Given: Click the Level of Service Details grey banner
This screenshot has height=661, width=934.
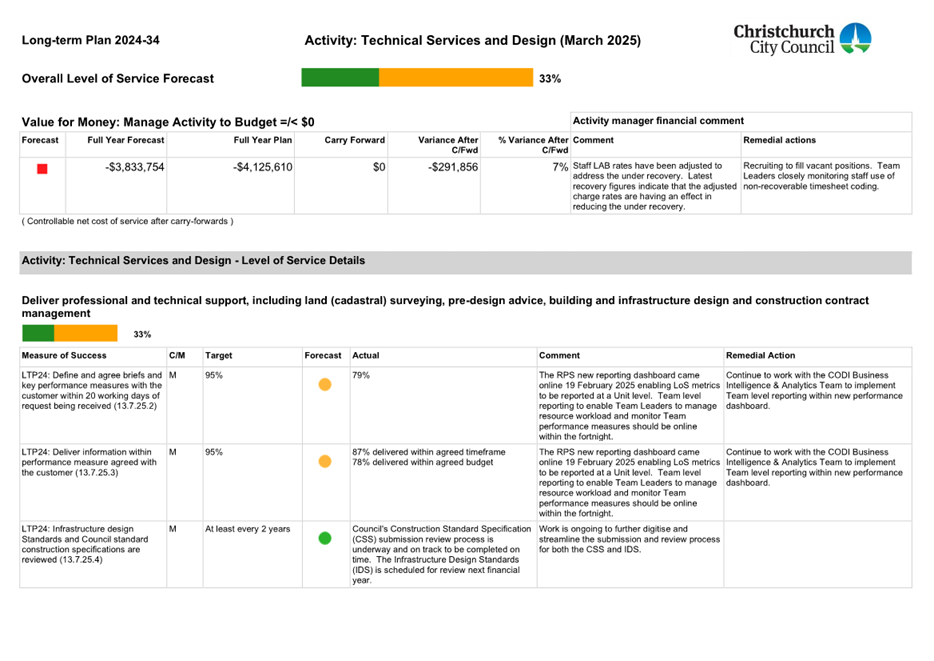Looking at the screenshot, I should pyautogui.click(x=465, y=262).
